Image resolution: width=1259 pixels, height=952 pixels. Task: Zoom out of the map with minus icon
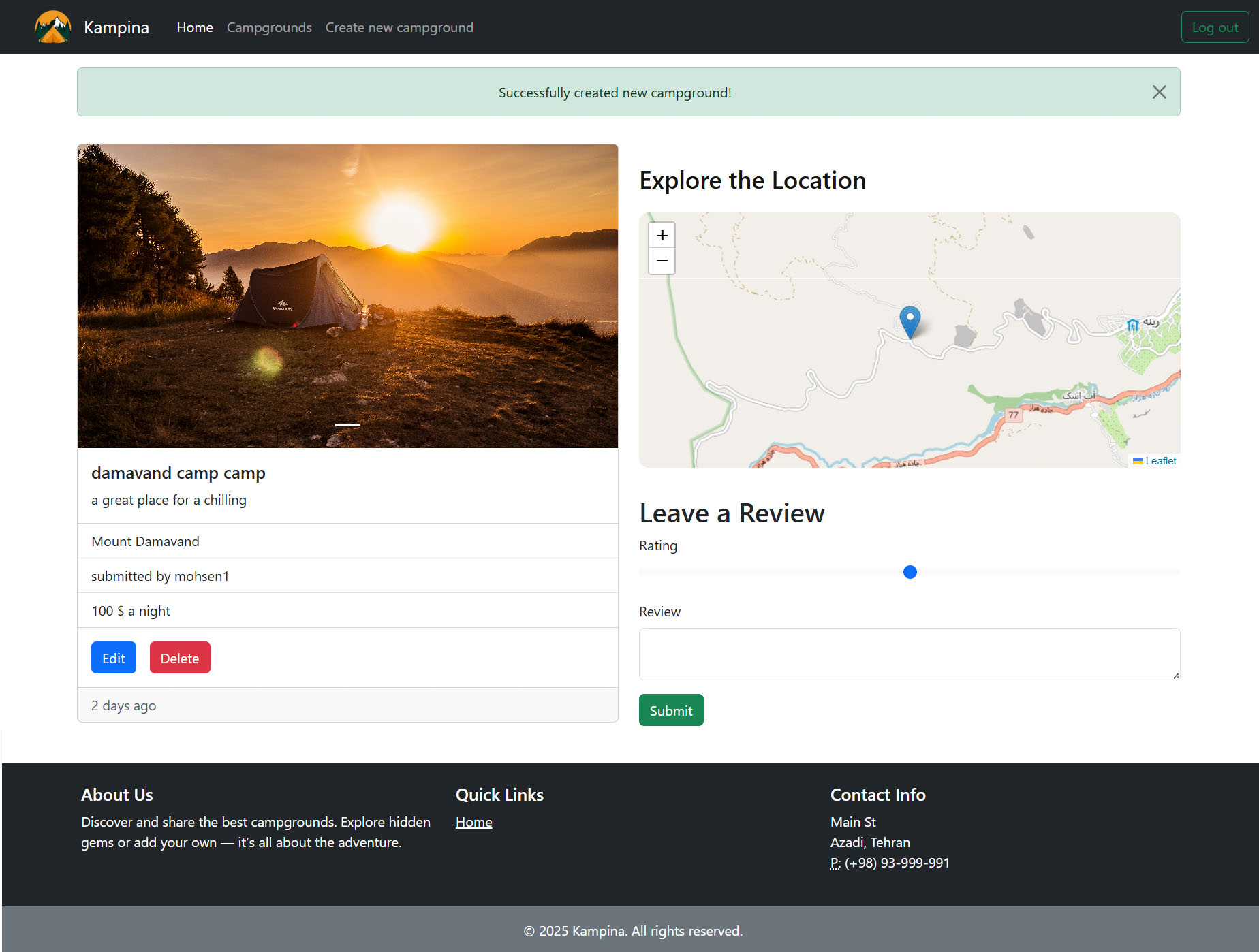pyautogui.click(x=662, y=261)
